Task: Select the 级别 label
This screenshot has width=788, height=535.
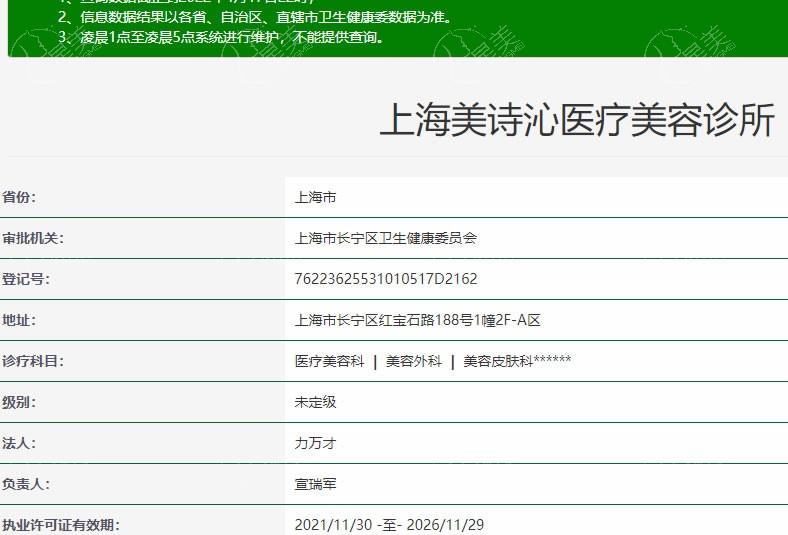Action: coord(19,402)
